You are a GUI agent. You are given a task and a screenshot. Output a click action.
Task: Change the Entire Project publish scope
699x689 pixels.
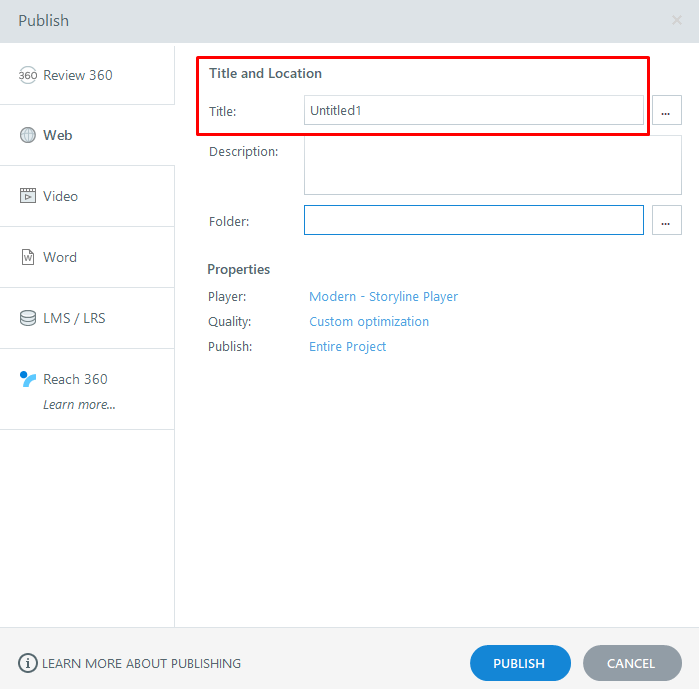tap(347, 346)
